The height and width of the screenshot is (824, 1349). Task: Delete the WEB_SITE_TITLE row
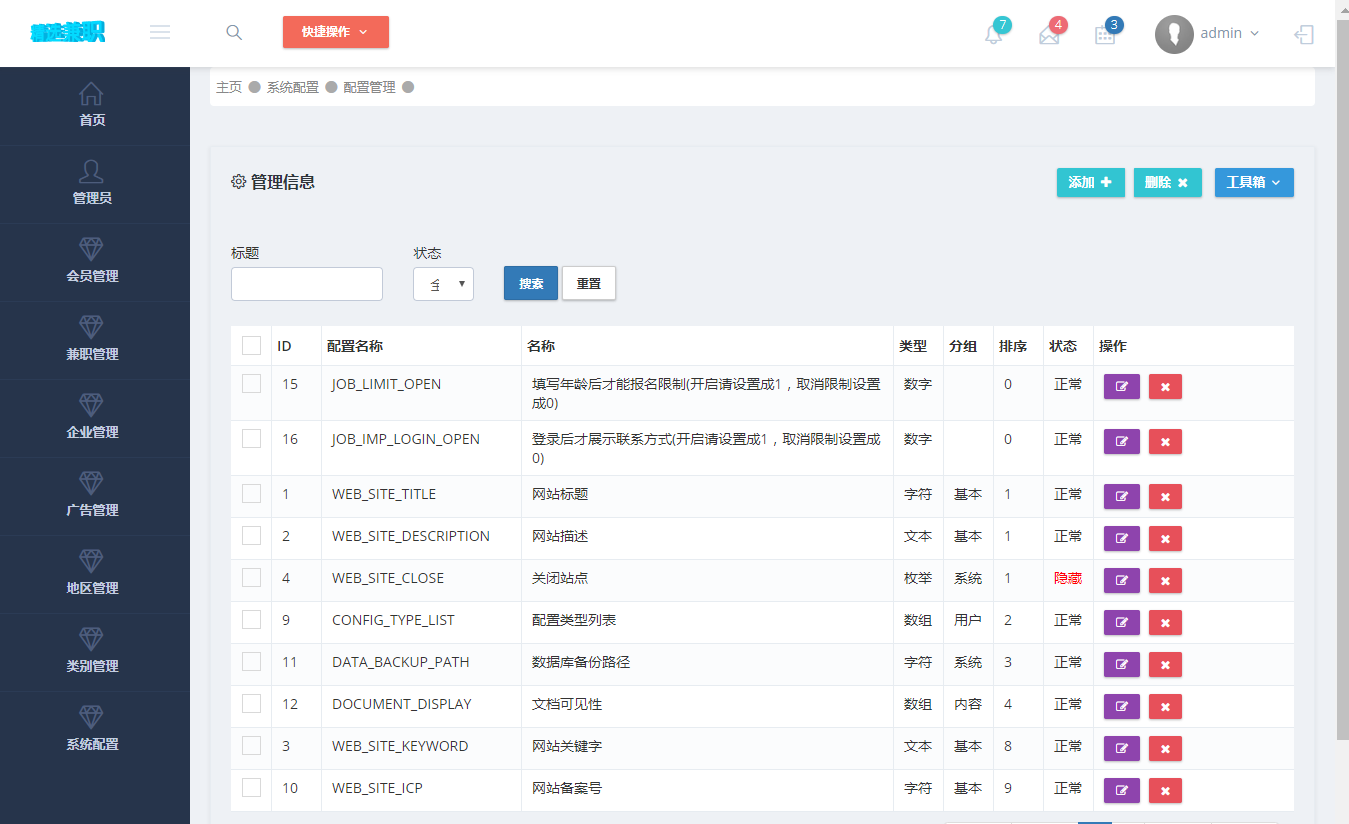(1165, 496)
